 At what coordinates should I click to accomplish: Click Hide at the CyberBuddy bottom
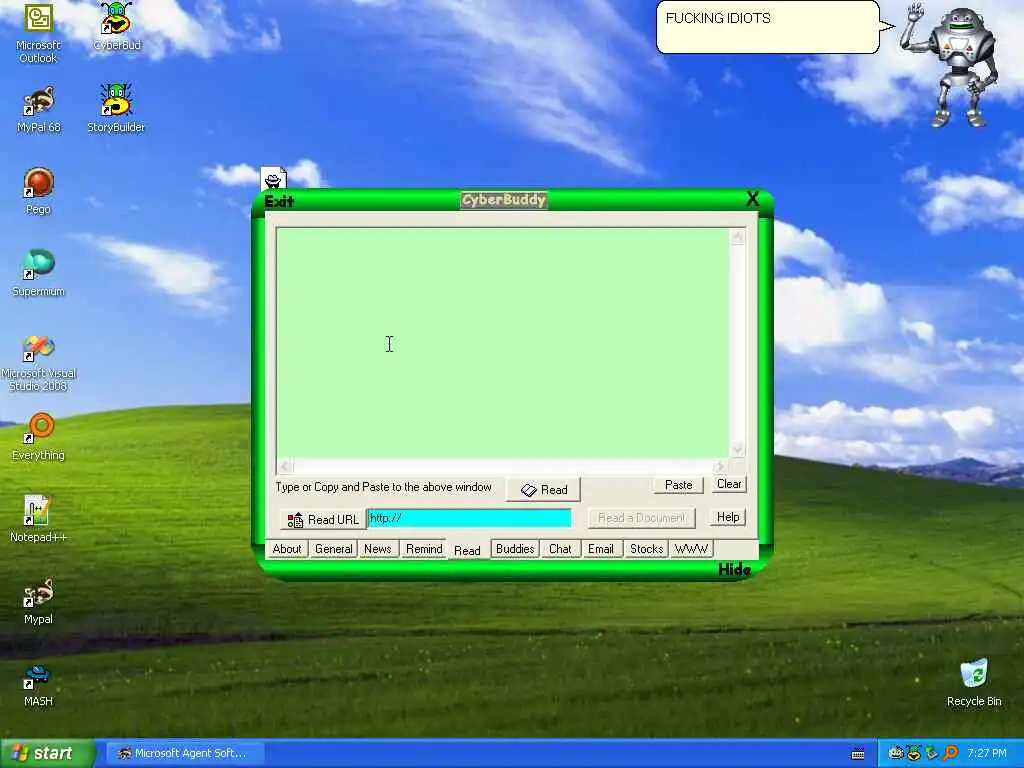click(x=734, y=569)
